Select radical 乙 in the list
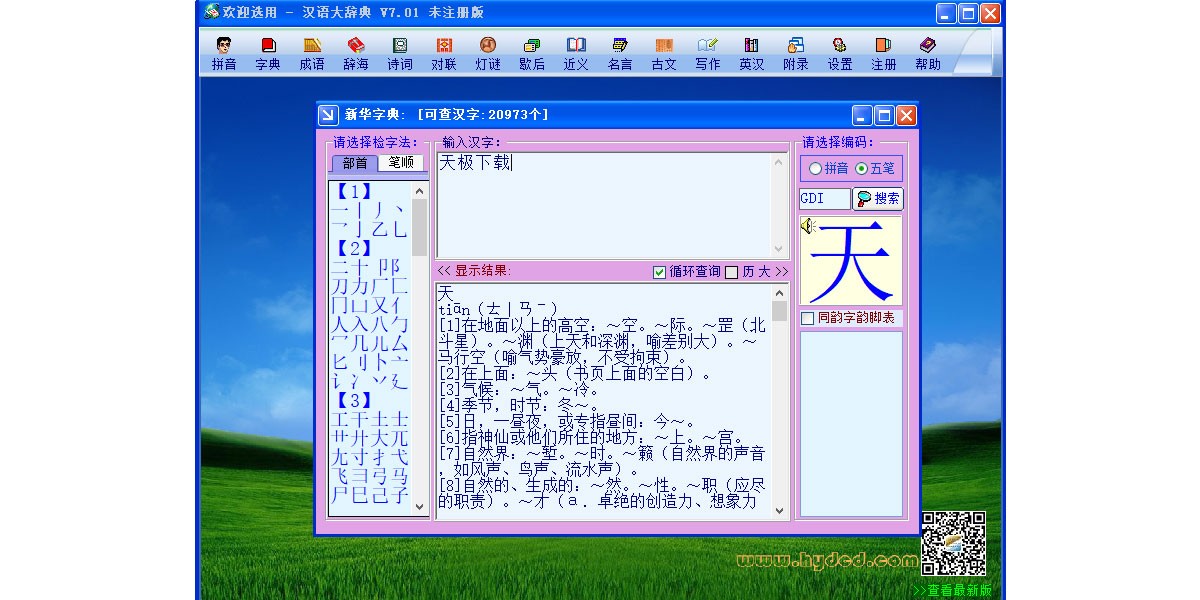The width and height of the screenshot is (1200, 600). tap(380, 229)
